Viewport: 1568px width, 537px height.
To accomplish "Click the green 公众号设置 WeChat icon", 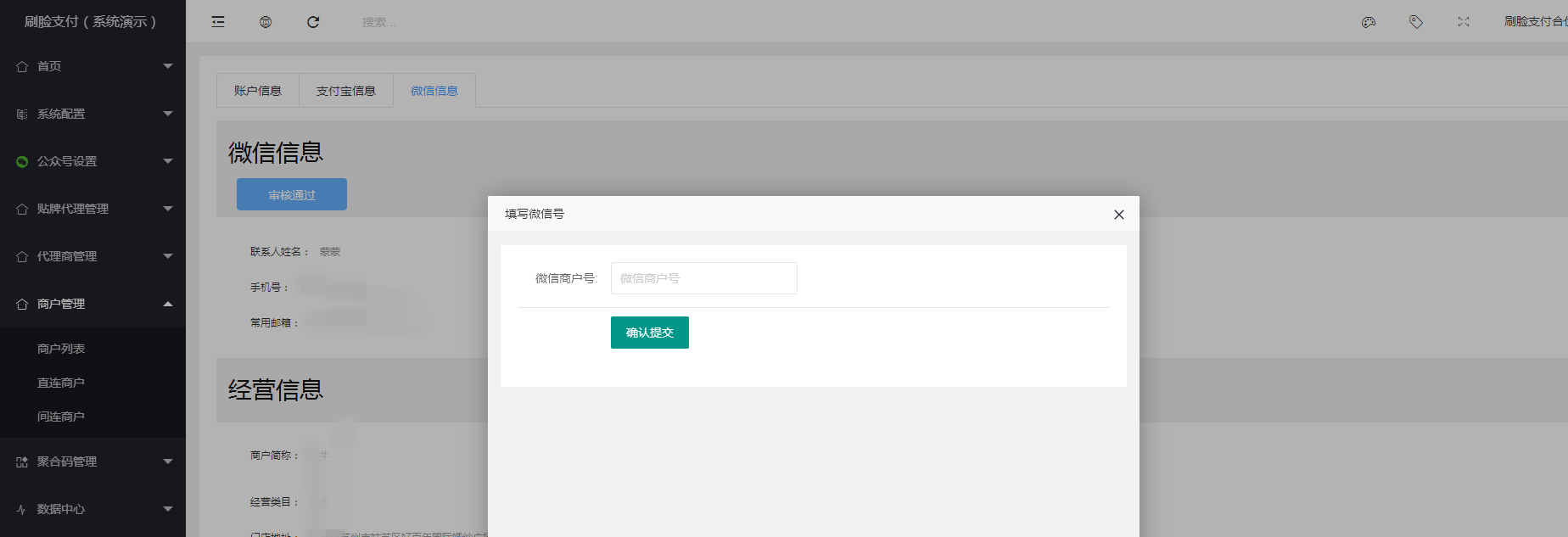I will tap(22, 161).
